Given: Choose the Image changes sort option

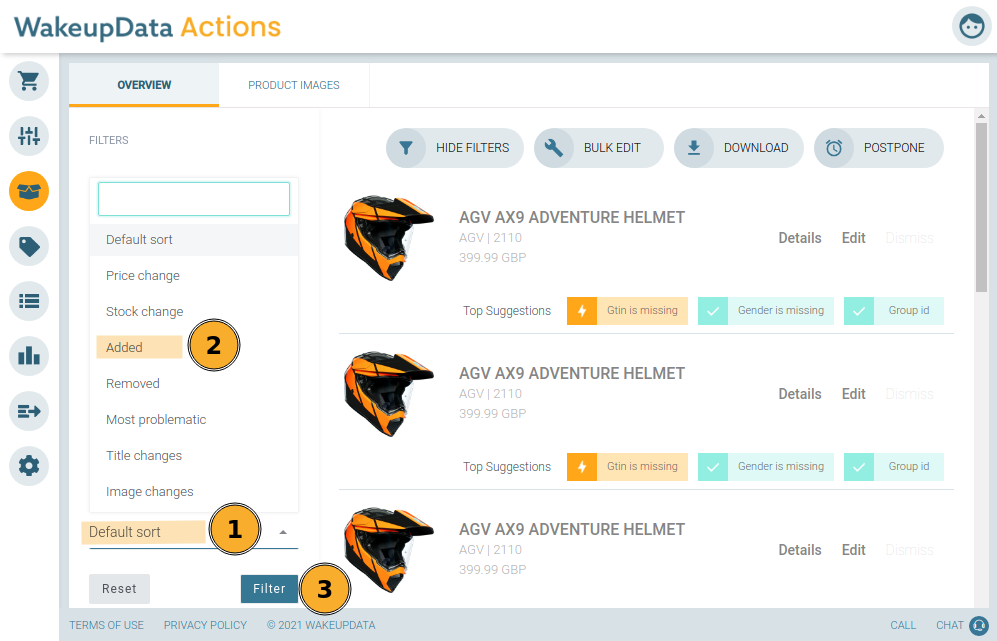Looking at the screenshot, I should point(194,492).
